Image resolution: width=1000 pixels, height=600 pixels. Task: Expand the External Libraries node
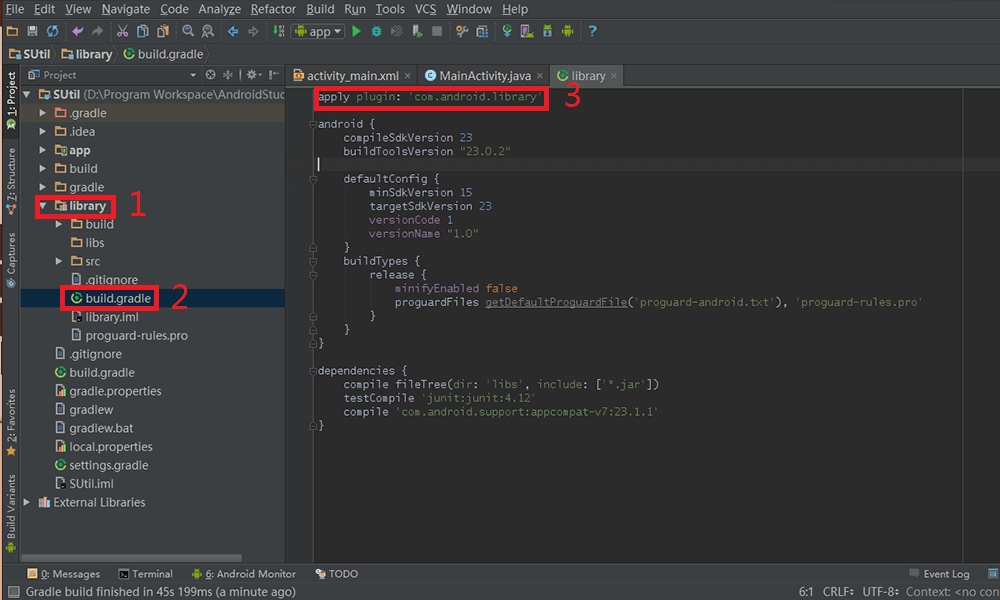coord(27,503)
